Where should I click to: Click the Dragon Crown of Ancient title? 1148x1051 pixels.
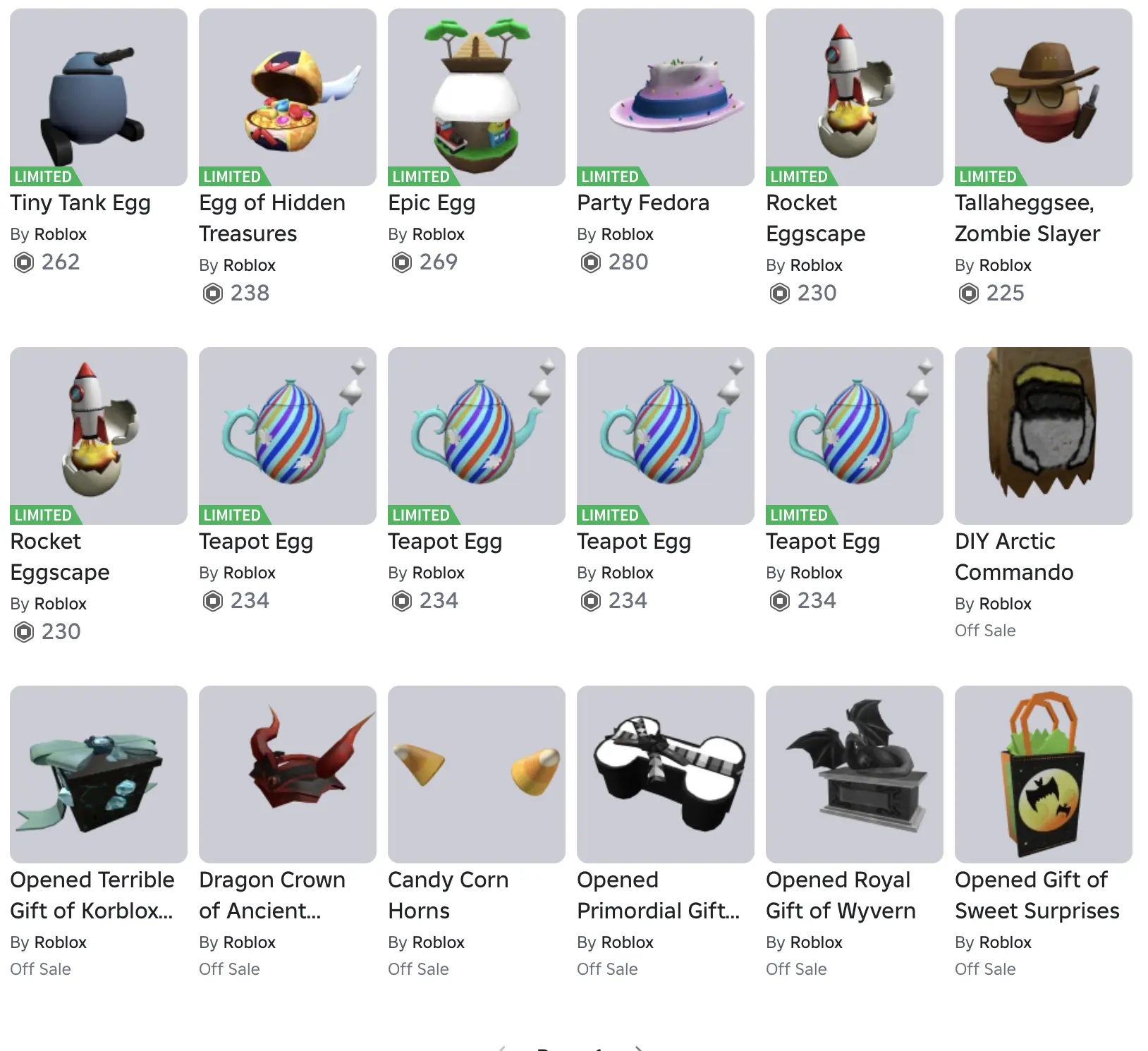[272, 895]
